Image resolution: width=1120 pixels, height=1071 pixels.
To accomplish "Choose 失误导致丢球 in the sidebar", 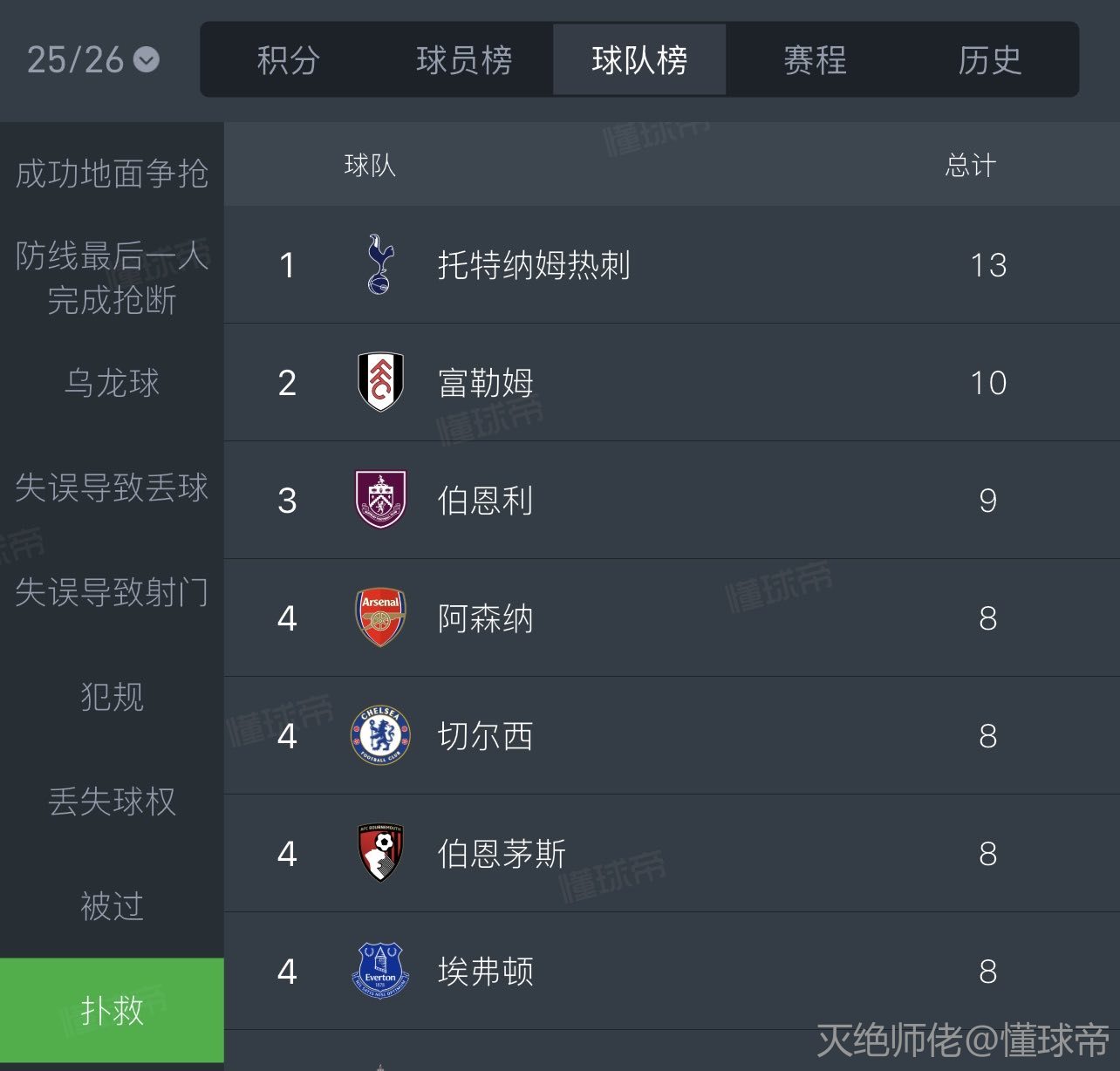I will click(112, 488).
